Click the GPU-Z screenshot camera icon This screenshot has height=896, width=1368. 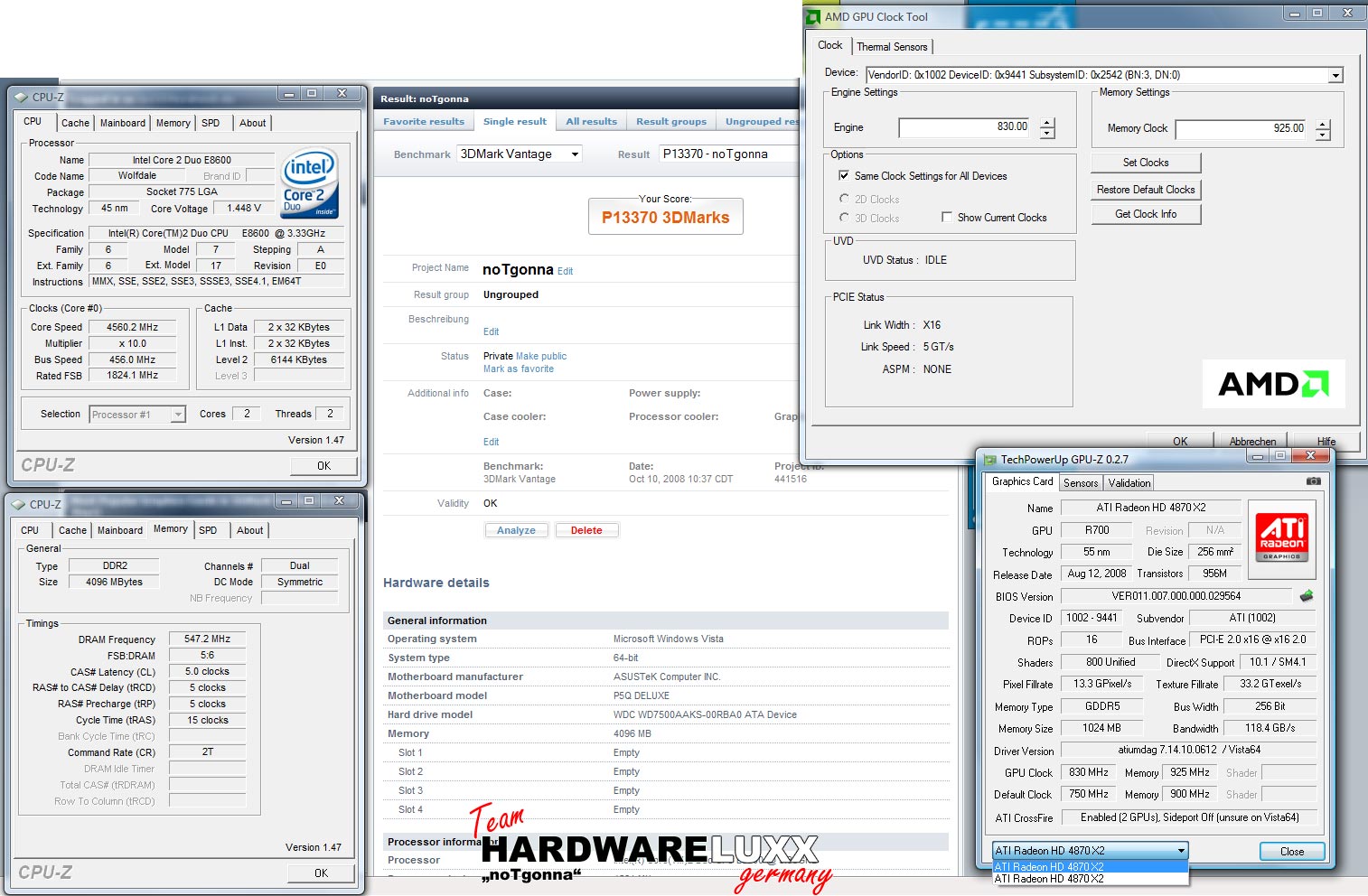tap(1314, 481)
